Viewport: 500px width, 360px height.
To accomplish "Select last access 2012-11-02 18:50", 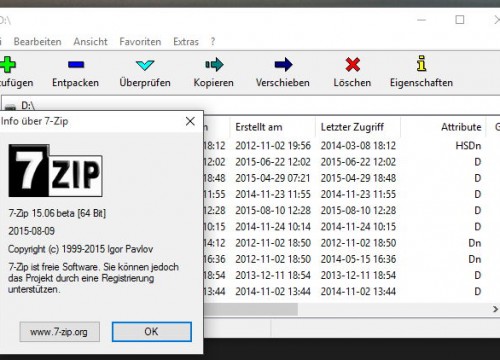I will point(358,243).
